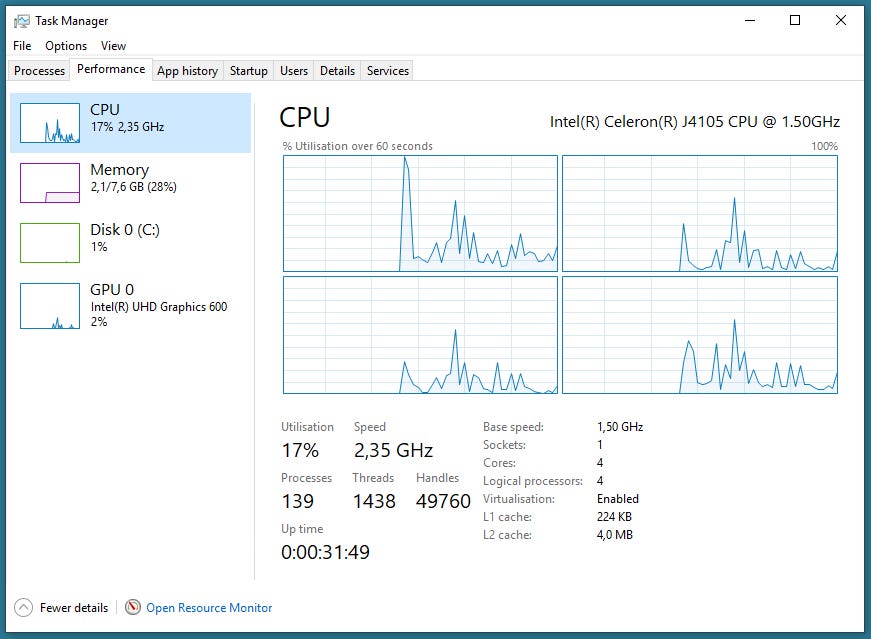
Task: Show the Users tab
Action: coord(294,71)
